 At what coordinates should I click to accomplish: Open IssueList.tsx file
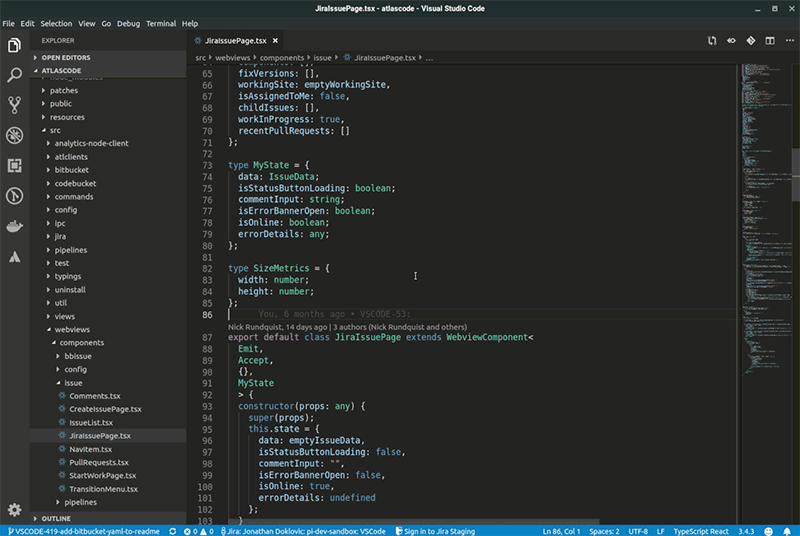pyautogui.click(x=108, y=422)
